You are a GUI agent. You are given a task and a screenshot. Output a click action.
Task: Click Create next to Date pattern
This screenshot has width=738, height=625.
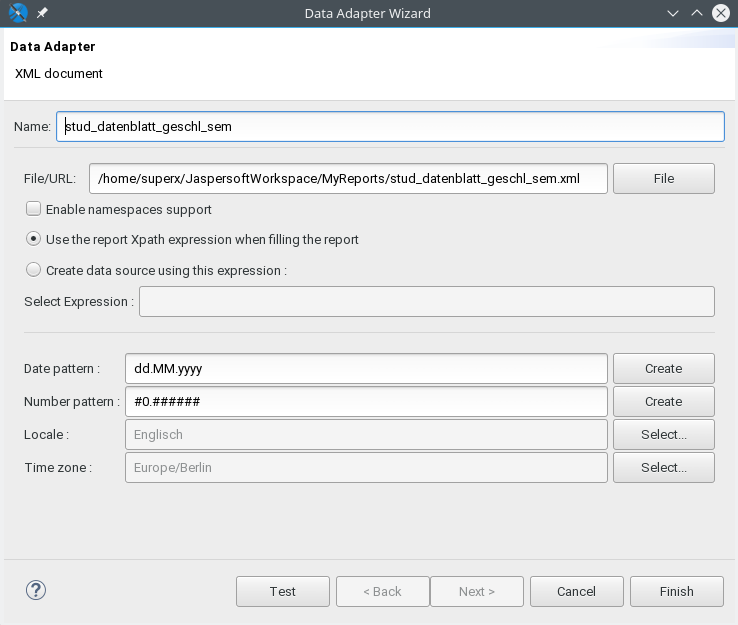coord(664,369)
